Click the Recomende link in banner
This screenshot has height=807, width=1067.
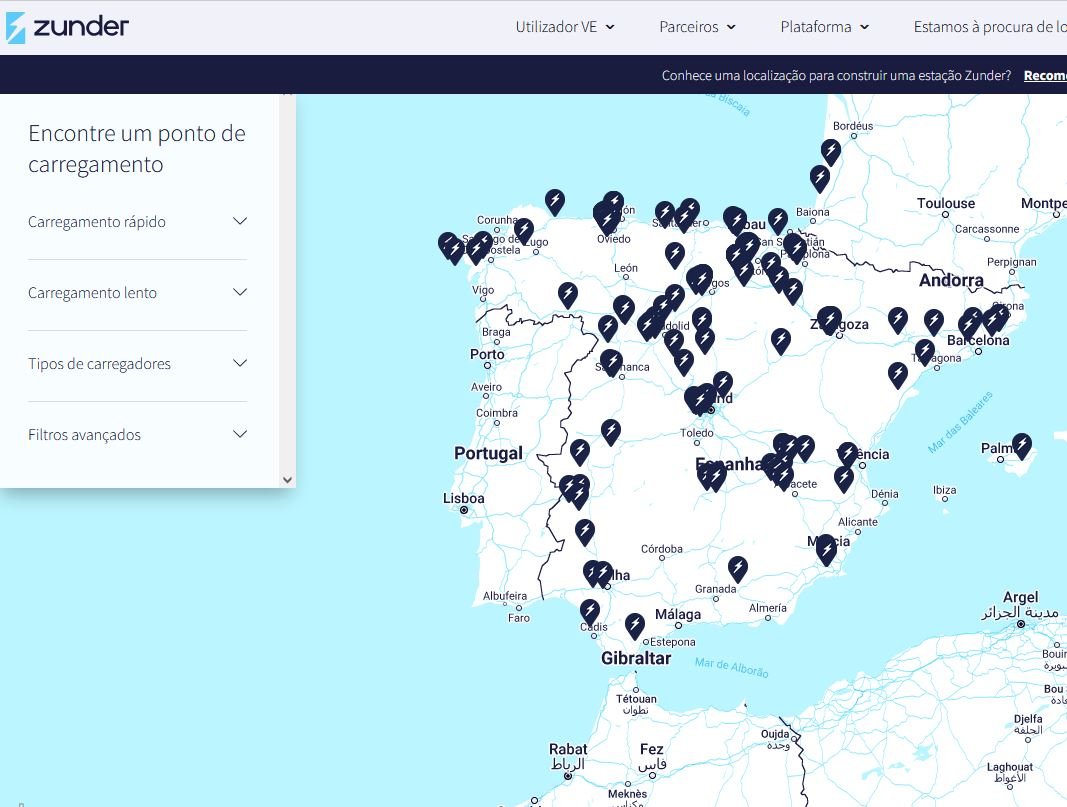1044,76
